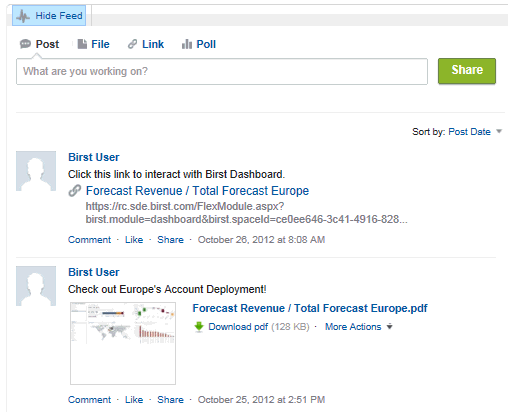Click in the 'What are you working on?' field

point(222,71)
